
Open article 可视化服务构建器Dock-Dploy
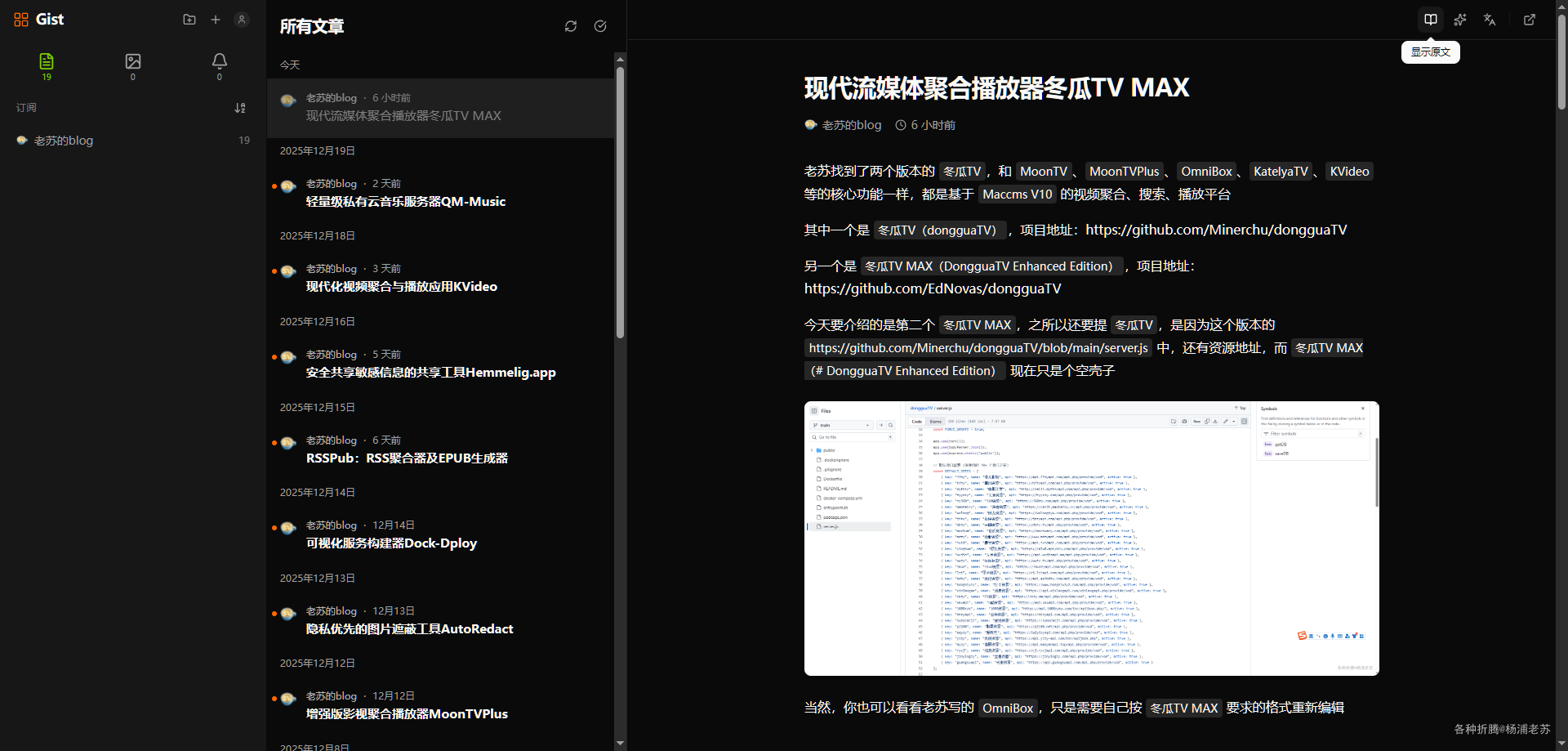[440, 534]
